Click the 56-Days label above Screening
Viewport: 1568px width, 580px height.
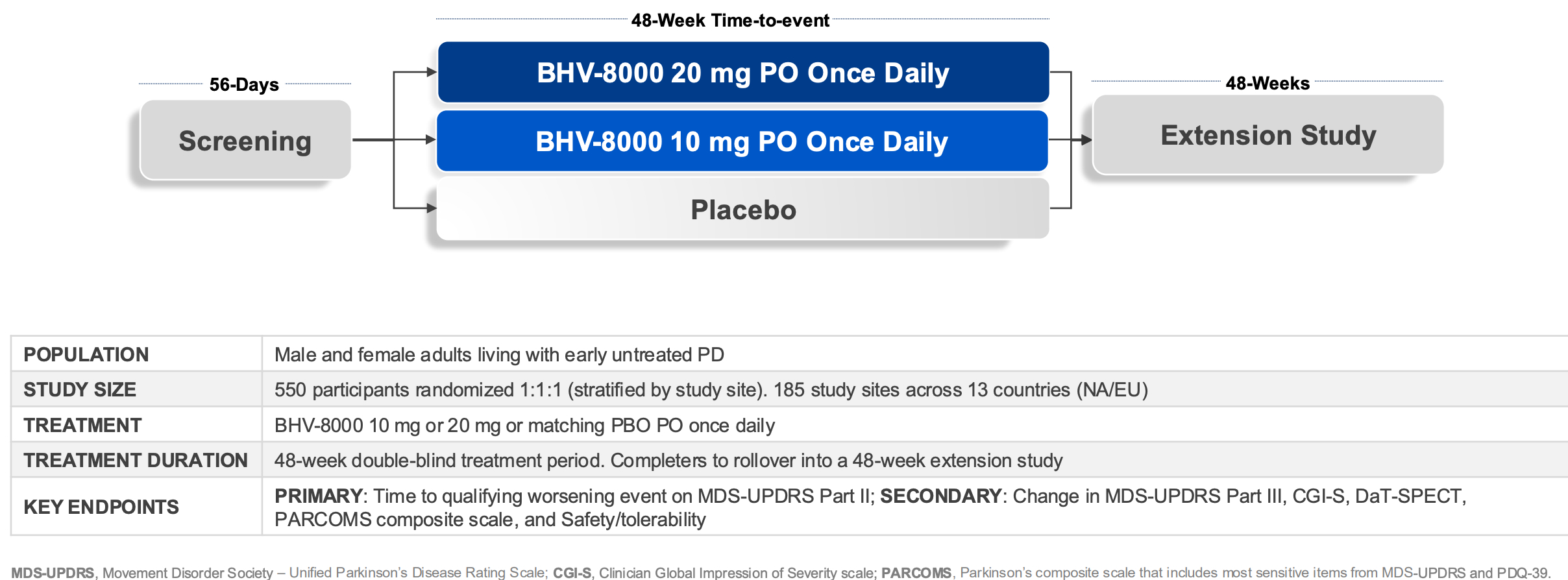[244, 84]
